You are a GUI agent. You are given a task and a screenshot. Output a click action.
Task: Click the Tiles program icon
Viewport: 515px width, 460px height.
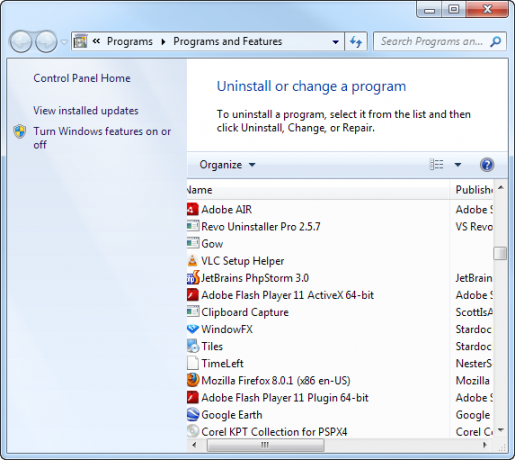pos(193,346)
